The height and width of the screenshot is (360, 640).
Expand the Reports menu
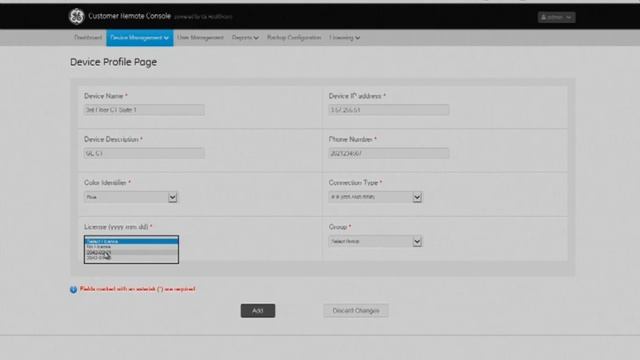click(245, 38)
